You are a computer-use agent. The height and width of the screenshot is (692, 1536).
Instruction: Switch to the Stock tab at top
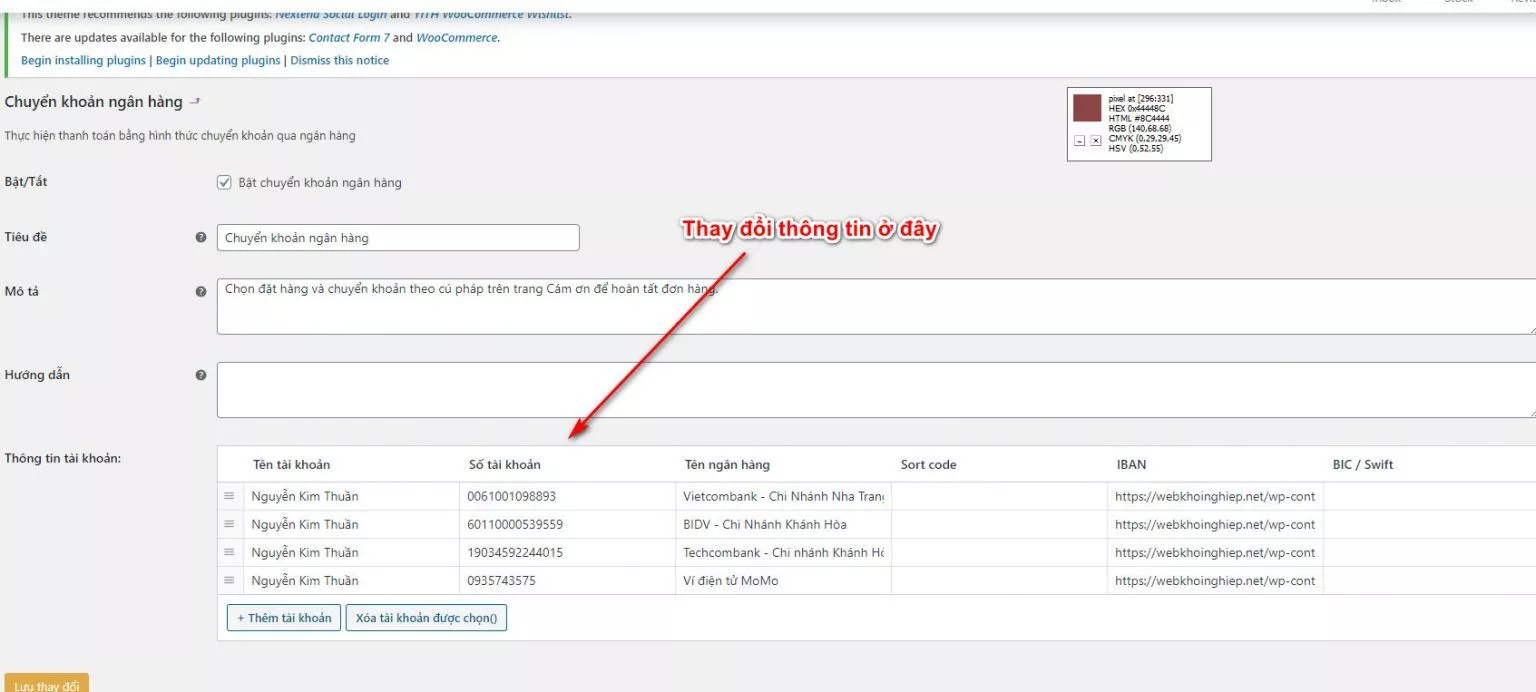(x=1458, y=2)
